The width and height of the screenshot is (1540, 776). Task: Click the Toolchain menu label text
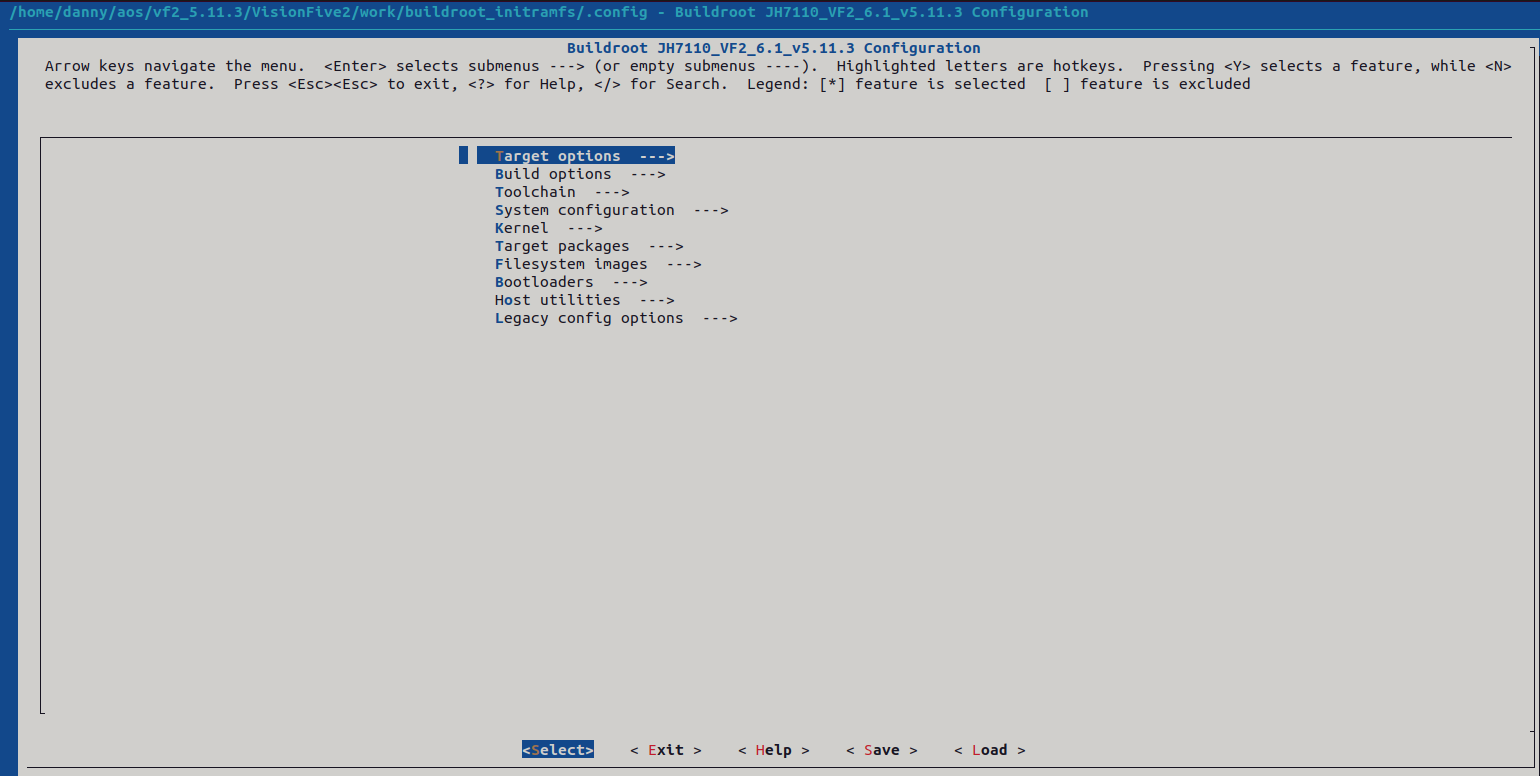click(x=535, y=191)
